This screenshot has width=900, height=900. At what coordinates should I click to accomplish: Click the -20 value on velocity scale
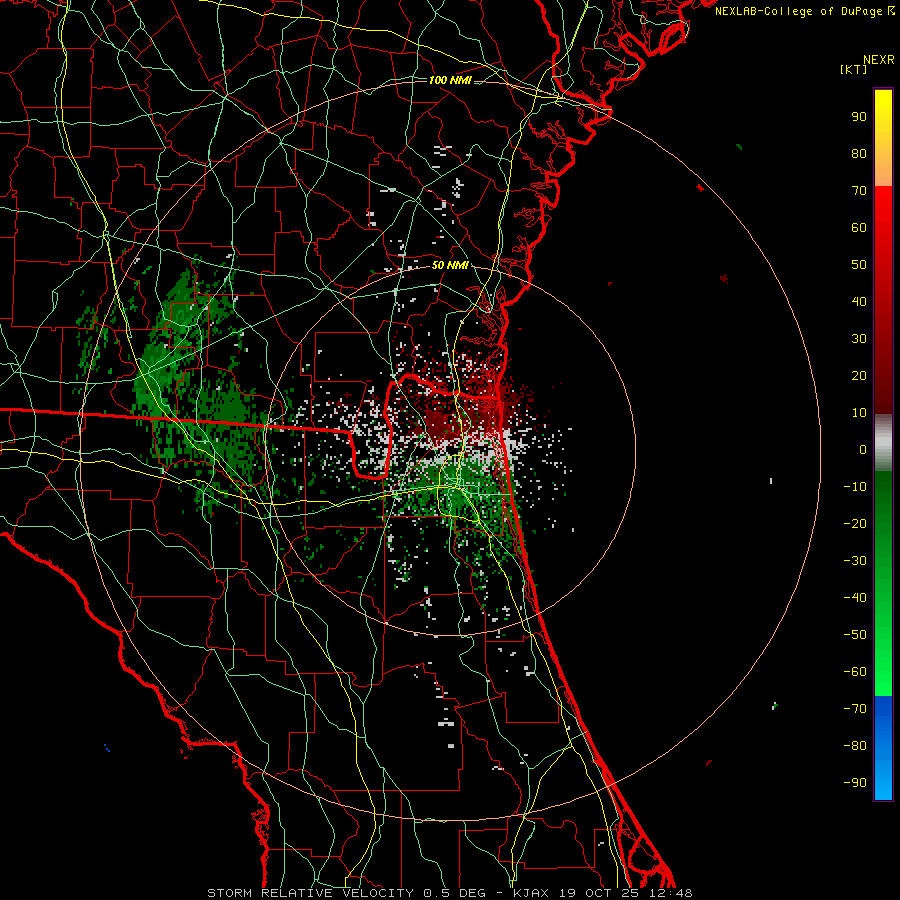855,523
